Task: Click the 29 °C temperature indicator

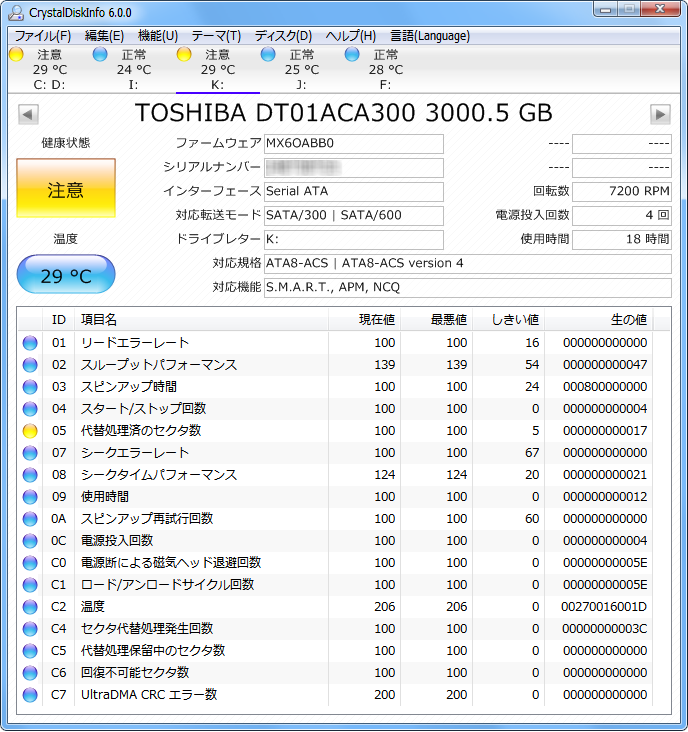Action: pyautogui.click(x=66, y=275)
